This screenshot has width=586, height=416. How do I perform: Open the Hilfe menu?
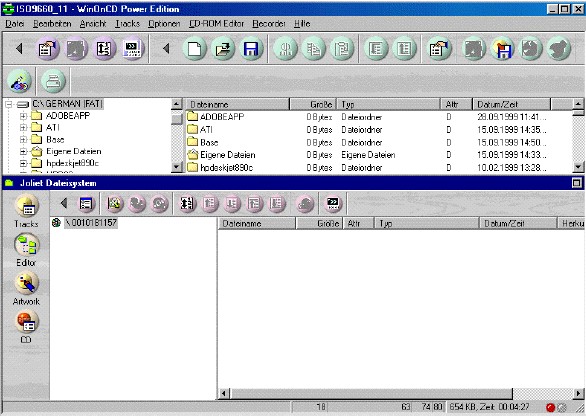pos(302,24)
